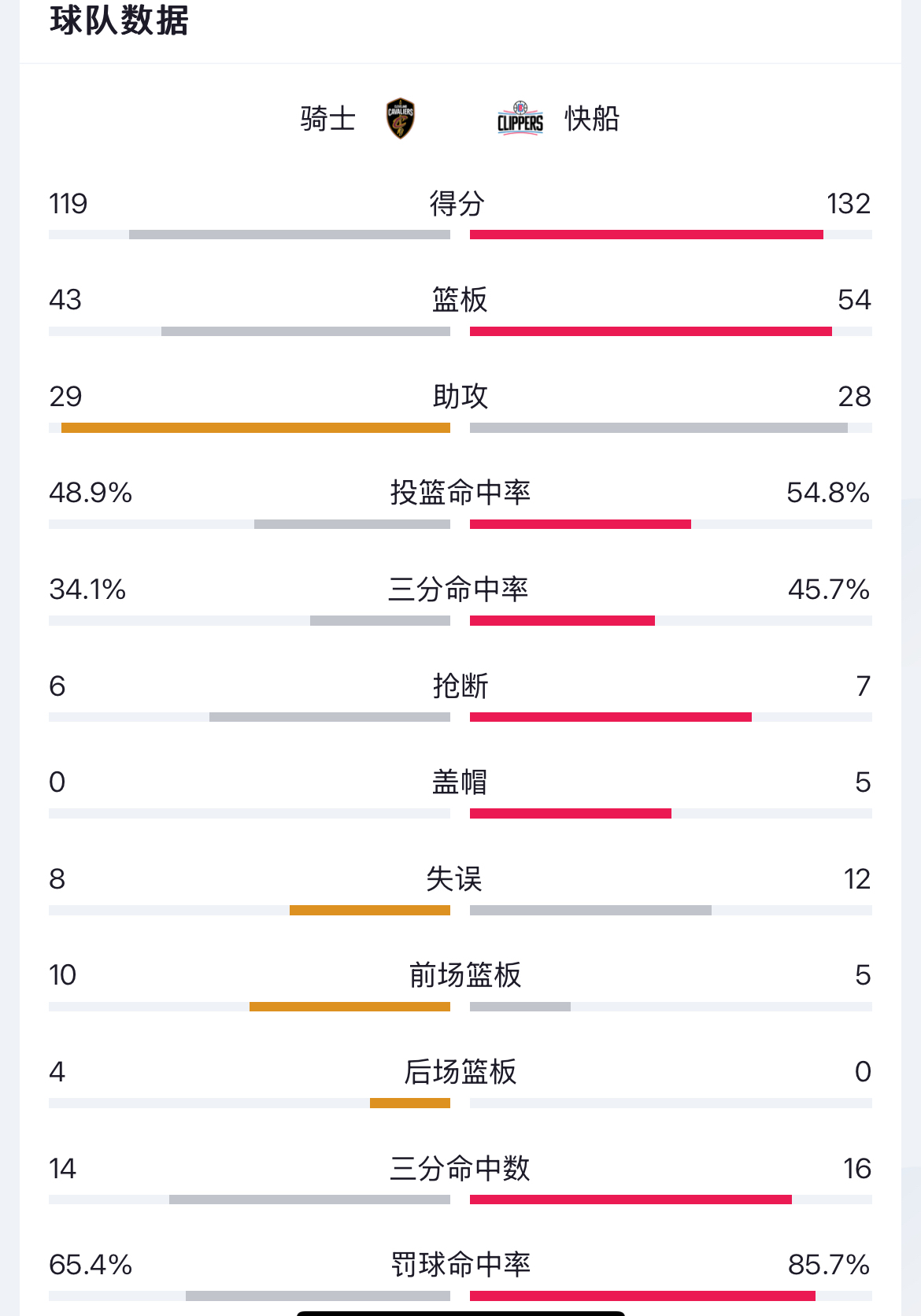Tap the 投篮命中率 label
The width and height of the screenshot is (921, 1316).
click(460, 493)
